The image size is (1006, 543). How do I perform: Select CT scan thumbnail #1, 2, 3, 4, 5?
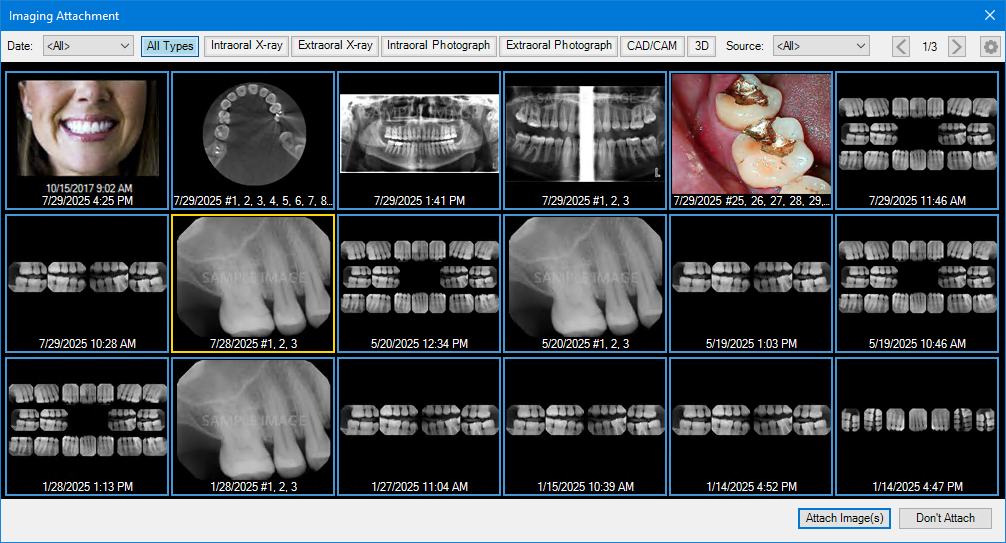click(x=253, y=141)
